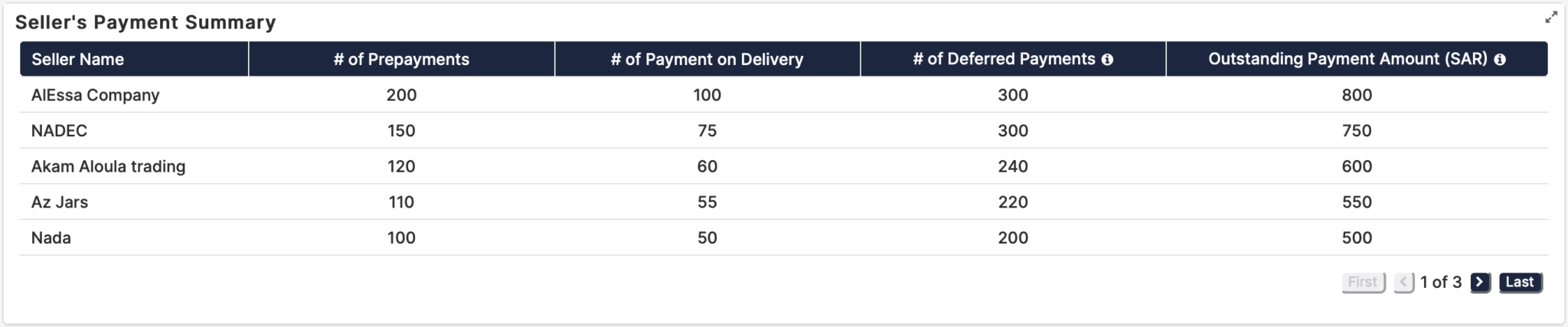Click the 1 of 3 page indicator
Screen dimensions: 1568x327
1441,283
